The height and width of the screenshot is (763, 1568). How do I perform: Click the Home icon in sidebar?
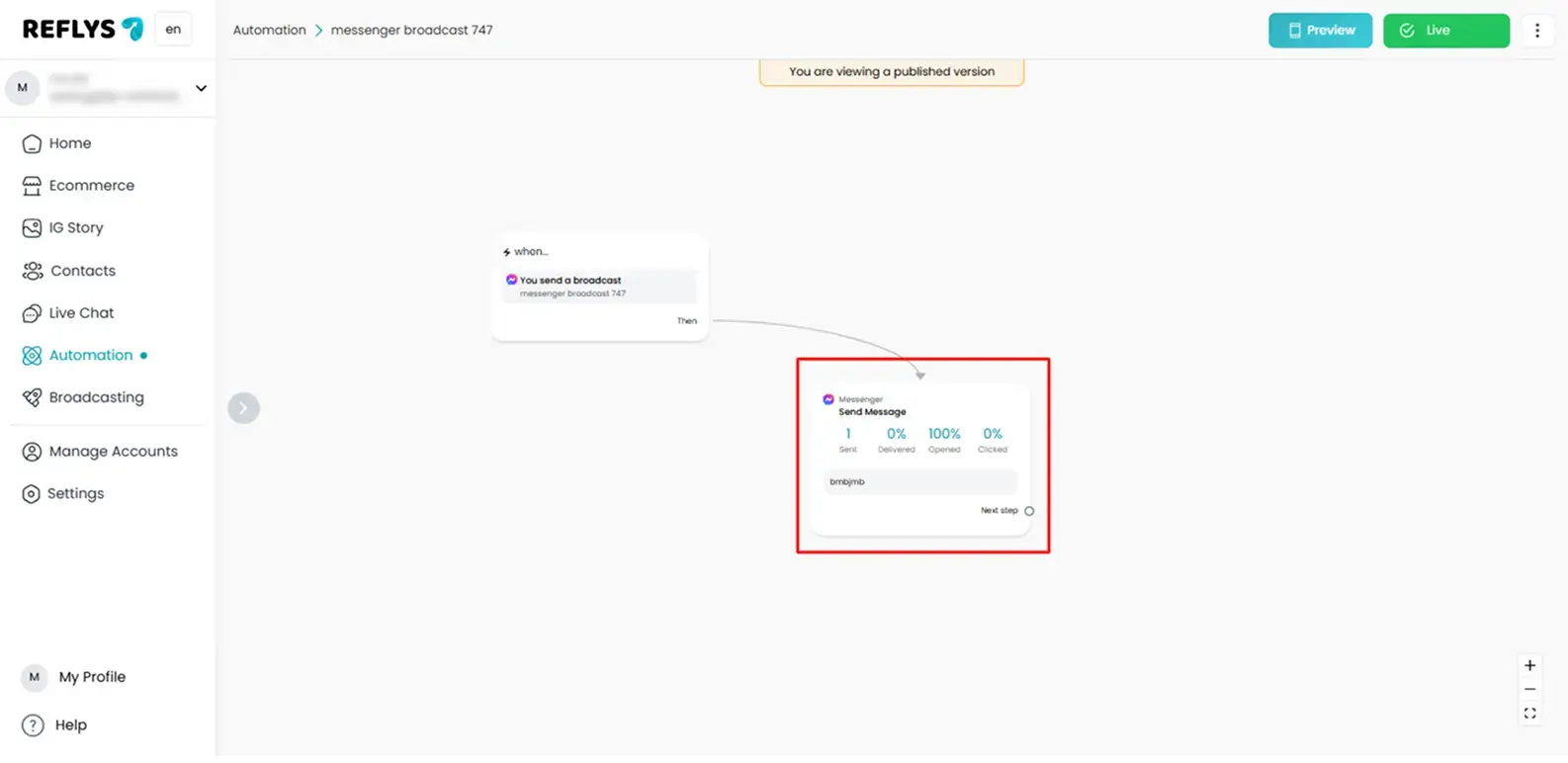(32, 143)
